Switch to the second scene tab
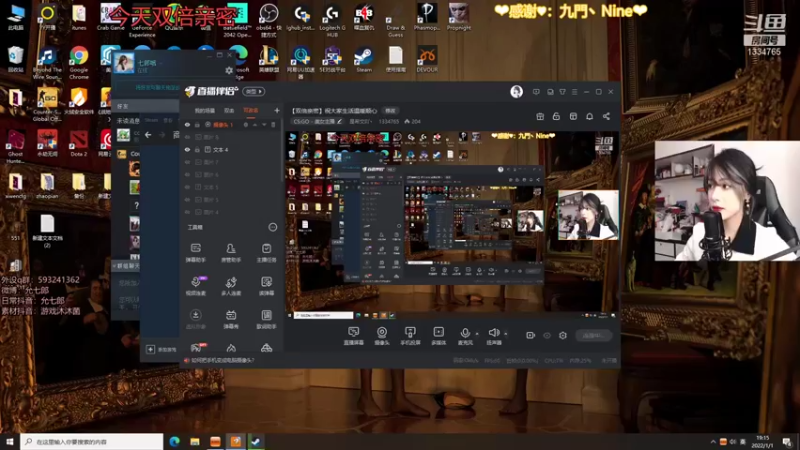 click(229, 111)
